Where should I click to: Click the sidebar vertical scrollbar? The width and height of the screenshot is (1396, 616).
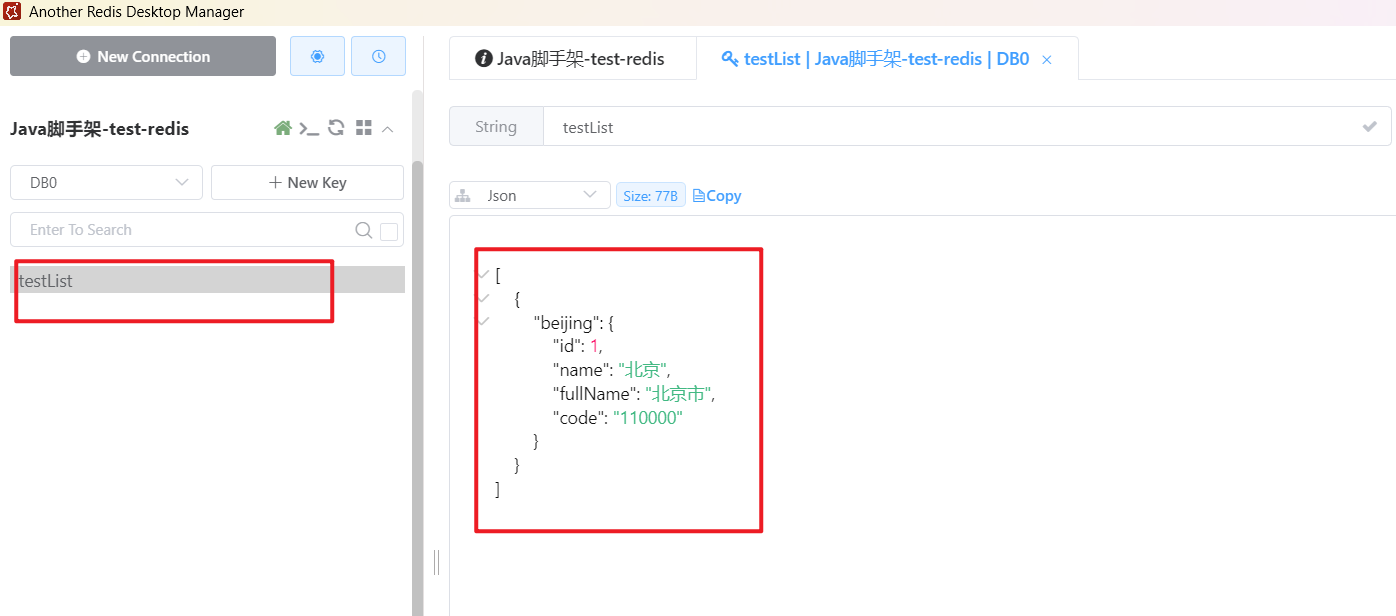click(x=417, y=388)
